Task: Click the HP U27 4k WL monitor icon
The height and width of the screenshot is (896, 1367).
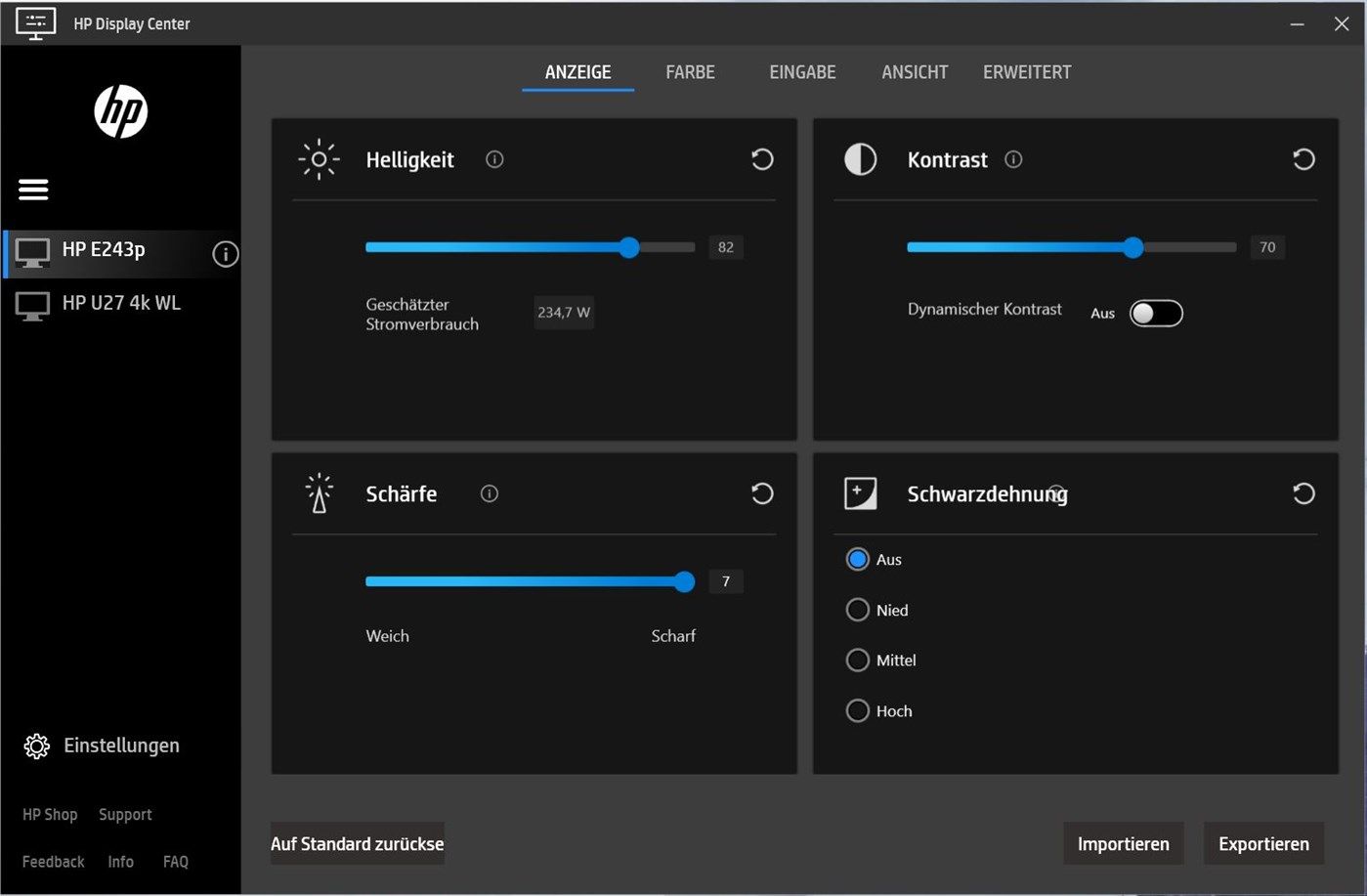Action: (32, 306)
